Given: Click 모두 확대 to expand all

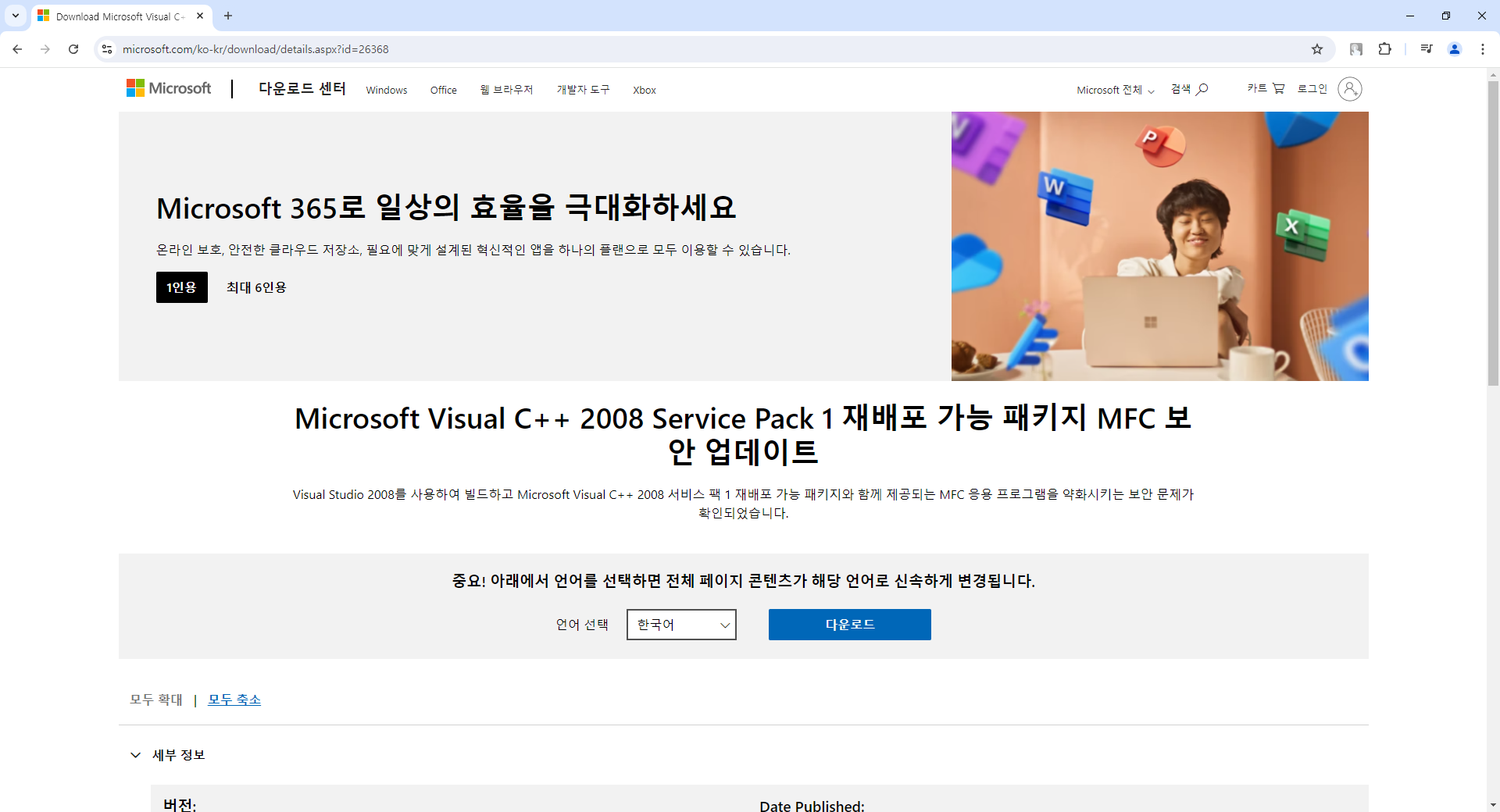Looking at the screenshot, I should [x=156, y=700].
